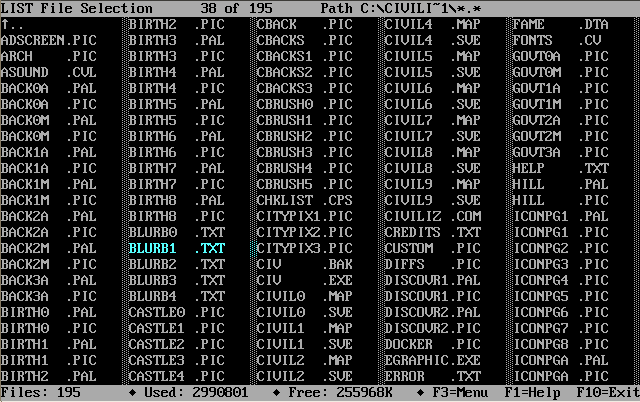Select file CBRUSH0 .PIC
This screenshot has width=640, height=402.
[304, 104]
